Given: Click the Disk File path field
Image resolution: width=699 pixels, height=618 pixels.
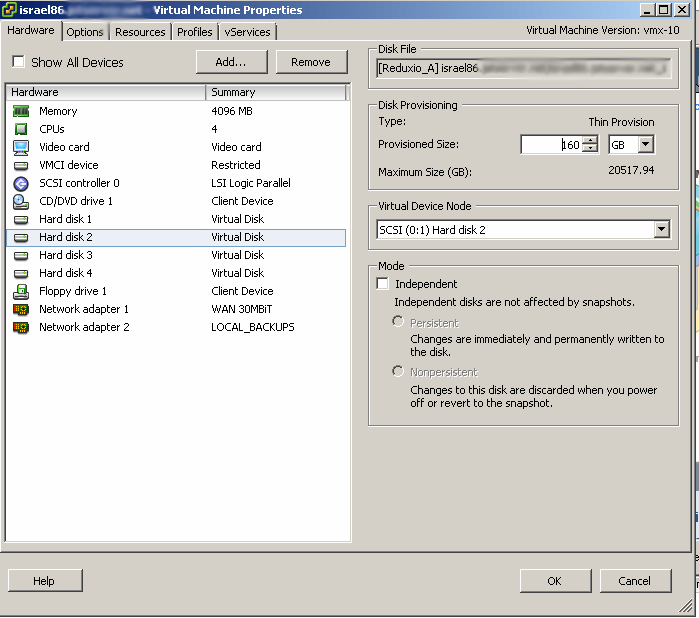Looking at the screenshot, I should [x=523, y=68].
